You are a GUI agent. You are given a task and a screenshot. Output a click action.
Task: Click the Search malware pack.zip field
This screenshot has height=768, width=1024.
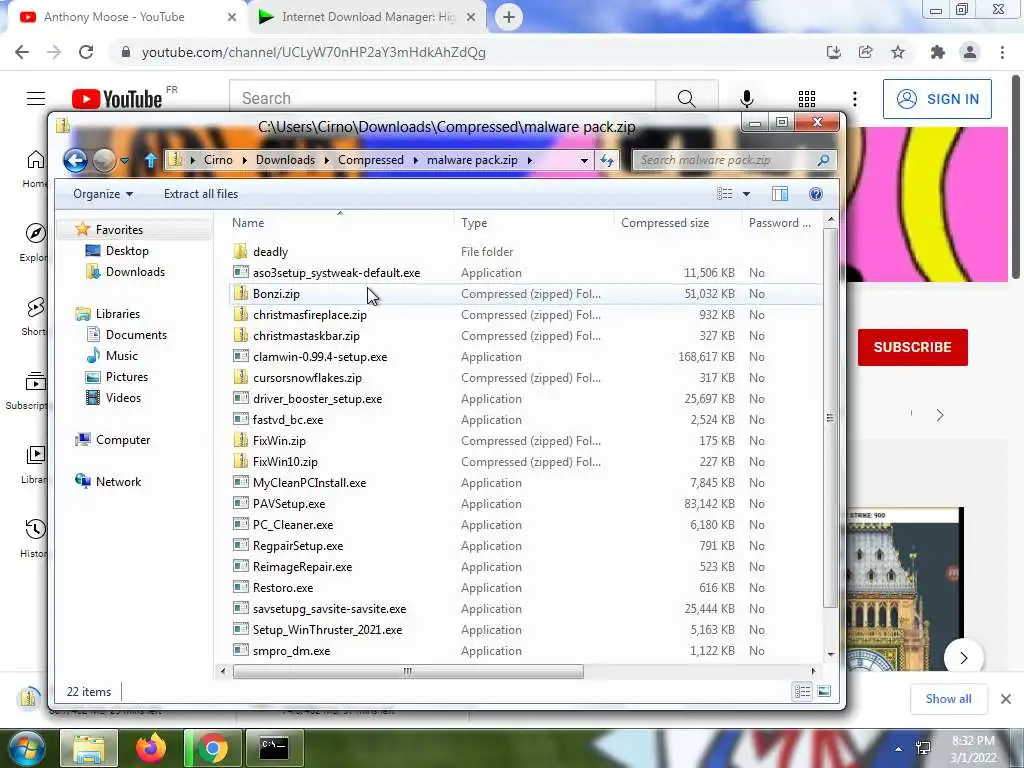point(735,160)
